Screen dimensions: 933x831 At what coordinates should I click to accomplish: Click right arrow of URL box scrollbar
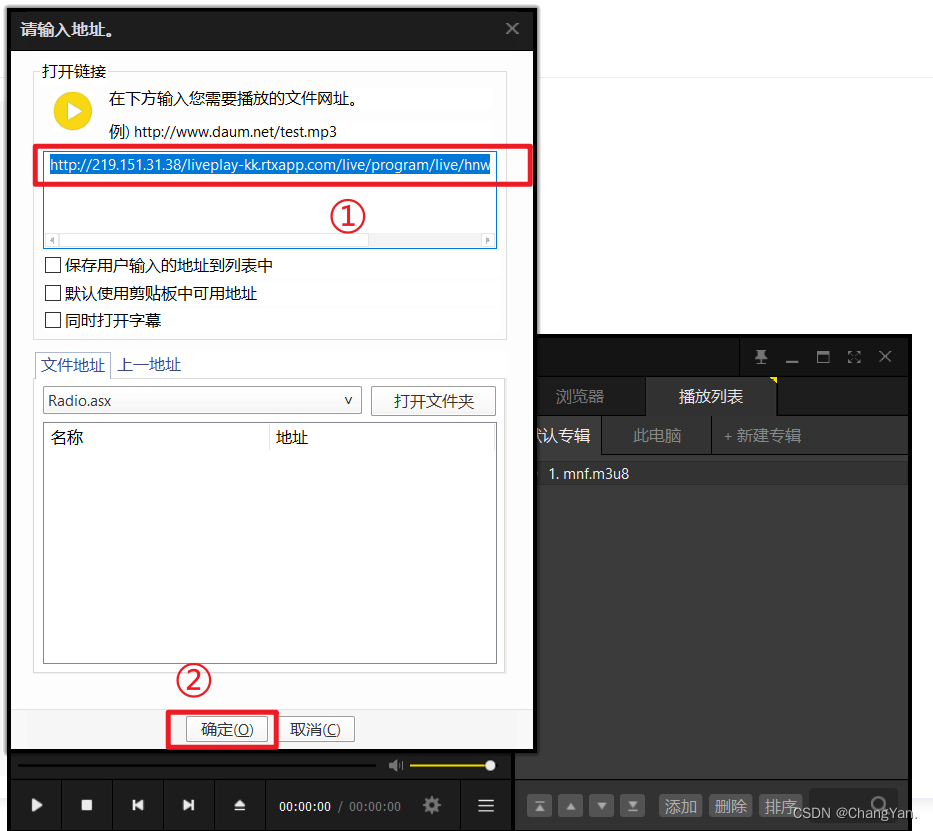coord(487,240)
